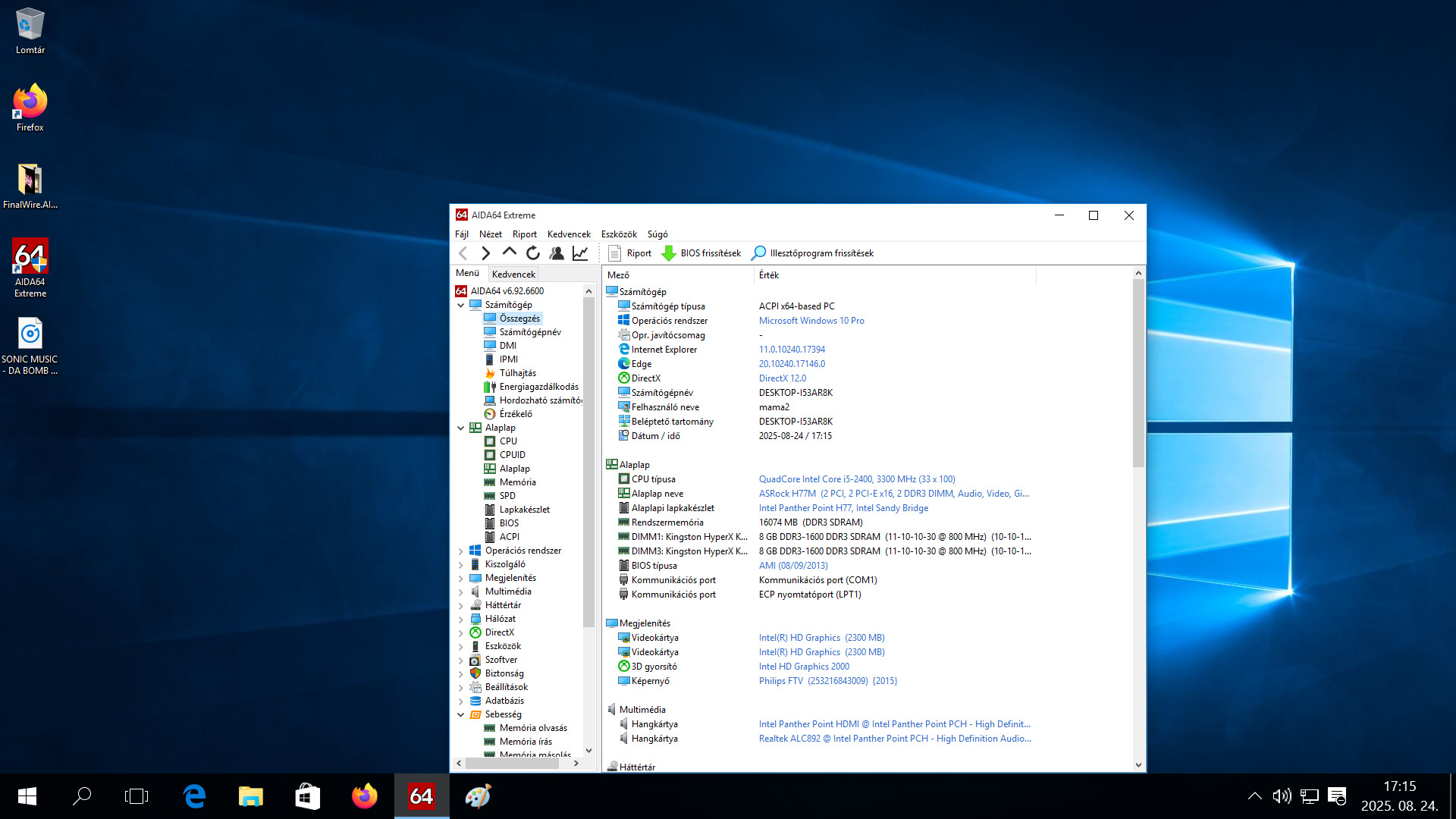Viewport: 1456px width, 819px height.
Task: Collapse the Sebesség tree node
Action: click(x=460, y=714)
